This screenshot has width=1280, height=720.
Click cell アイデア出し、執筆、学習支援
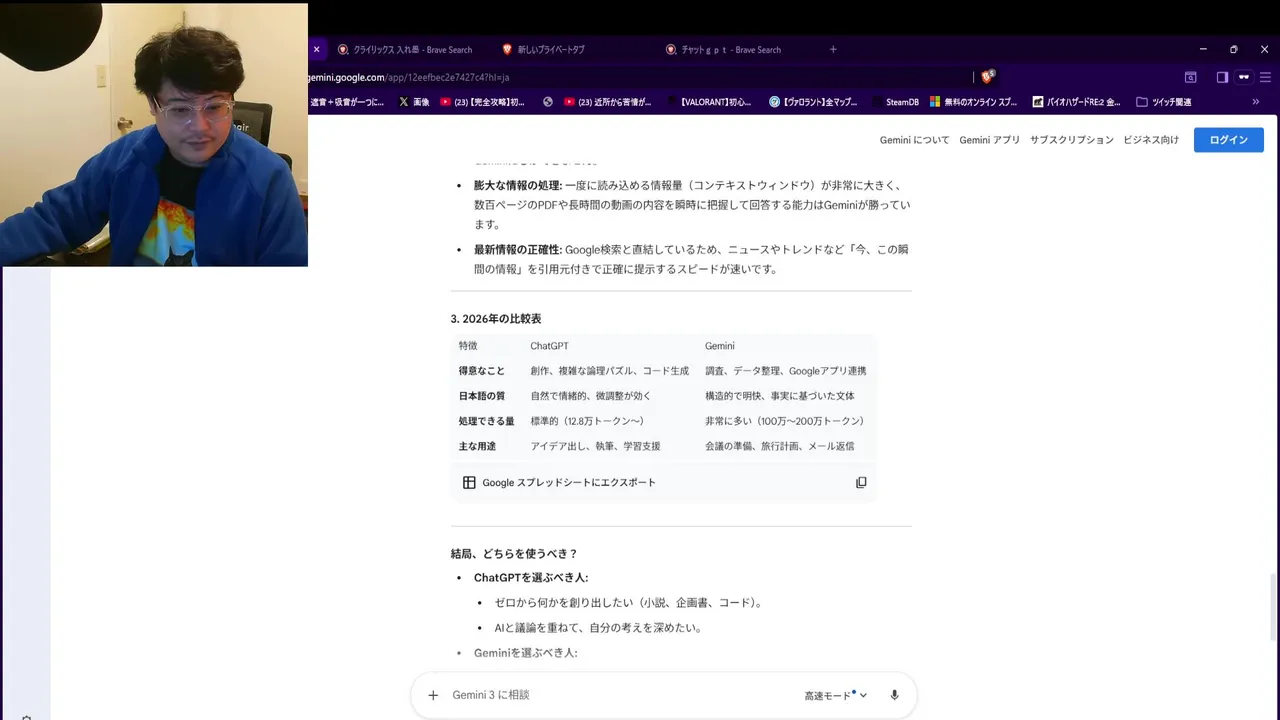(595, 446)
